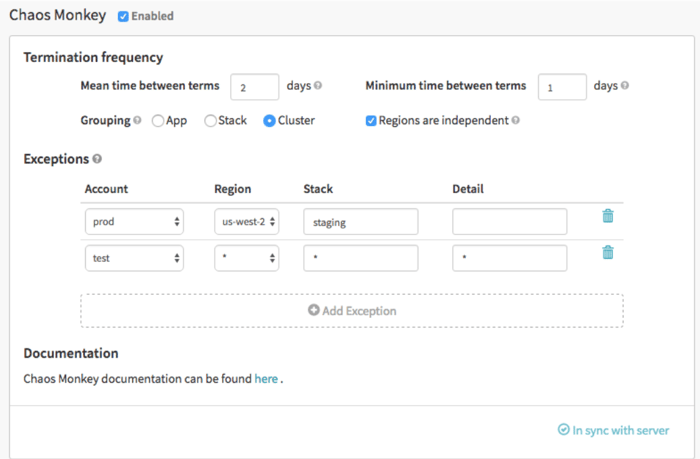The width and height of the screenshot is (700, 459).
Task: Click the Stack column header
Action: click(318, 189)
